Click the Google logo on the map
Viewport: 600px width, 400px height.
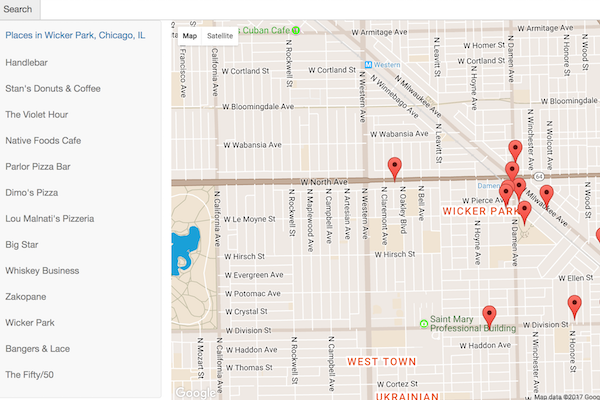(x=196, y=393)
